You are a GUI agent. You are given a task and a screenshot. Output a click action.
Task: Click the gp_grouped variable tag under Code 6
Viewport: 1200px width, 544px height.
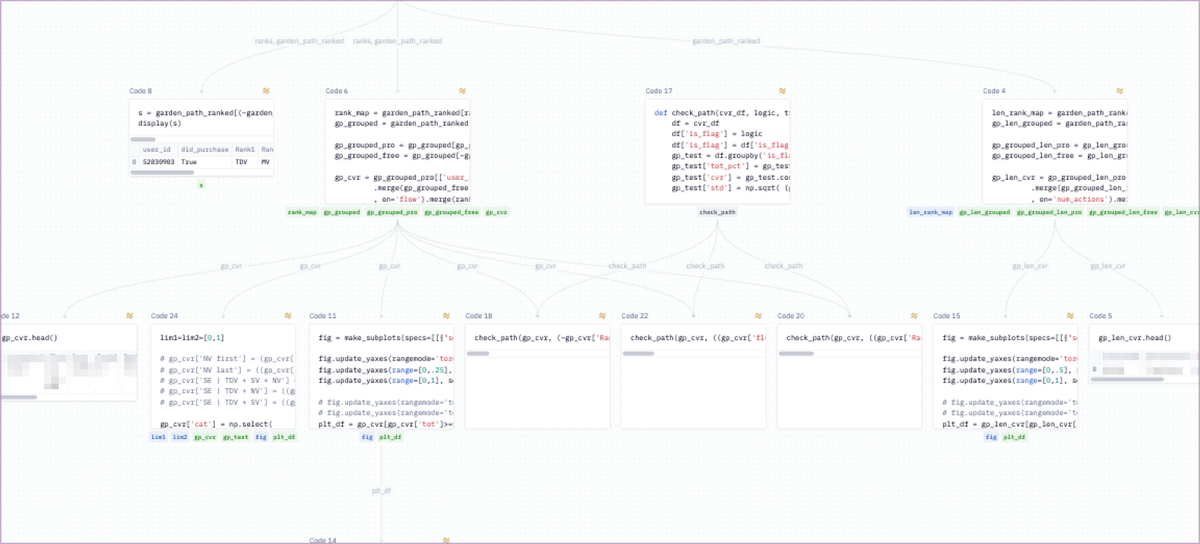tap(341, 212)
